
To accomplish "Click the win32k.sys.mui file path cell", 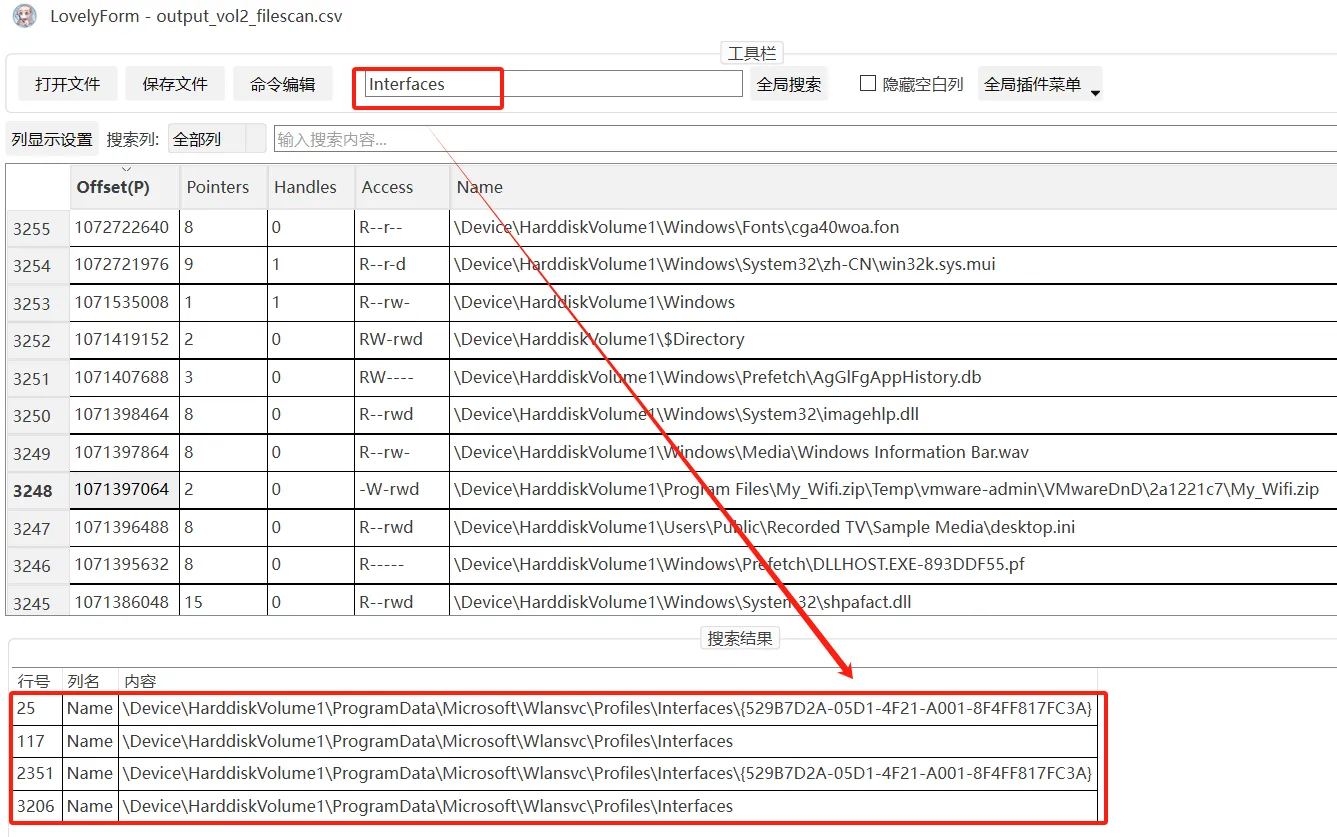I will 893,265.
